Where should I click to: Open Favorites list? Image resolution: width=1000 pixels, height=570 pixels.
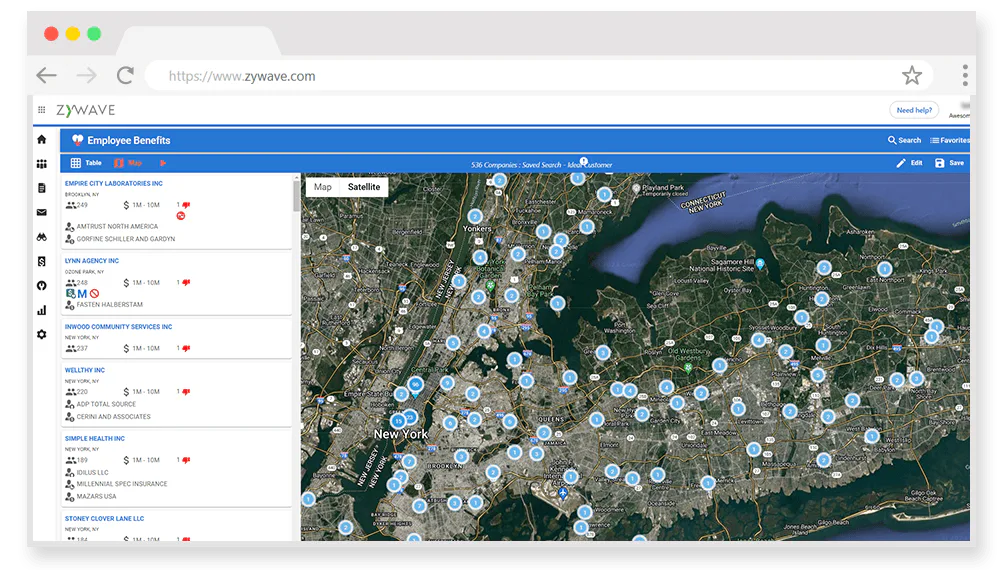(x=950, y=140)
